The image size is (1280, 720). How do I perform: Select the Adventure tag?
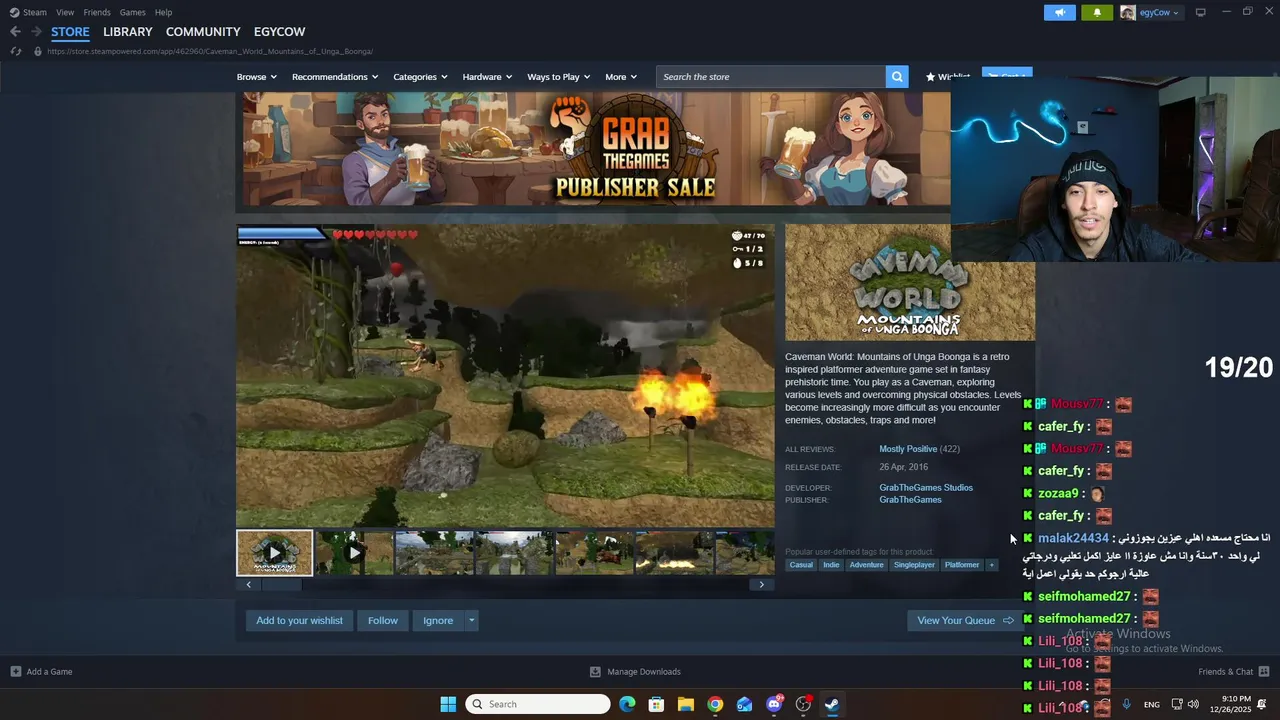(x=866, y=565)
